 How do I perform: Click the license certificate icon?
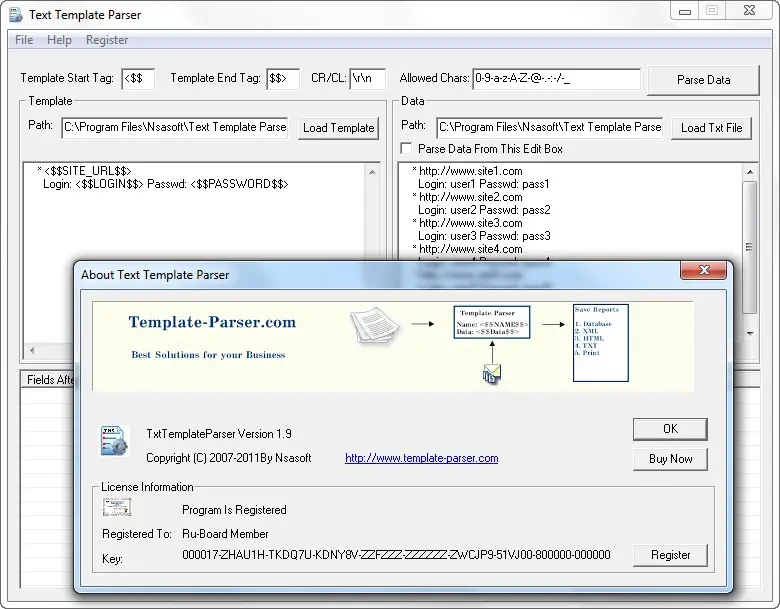(117, 508)
